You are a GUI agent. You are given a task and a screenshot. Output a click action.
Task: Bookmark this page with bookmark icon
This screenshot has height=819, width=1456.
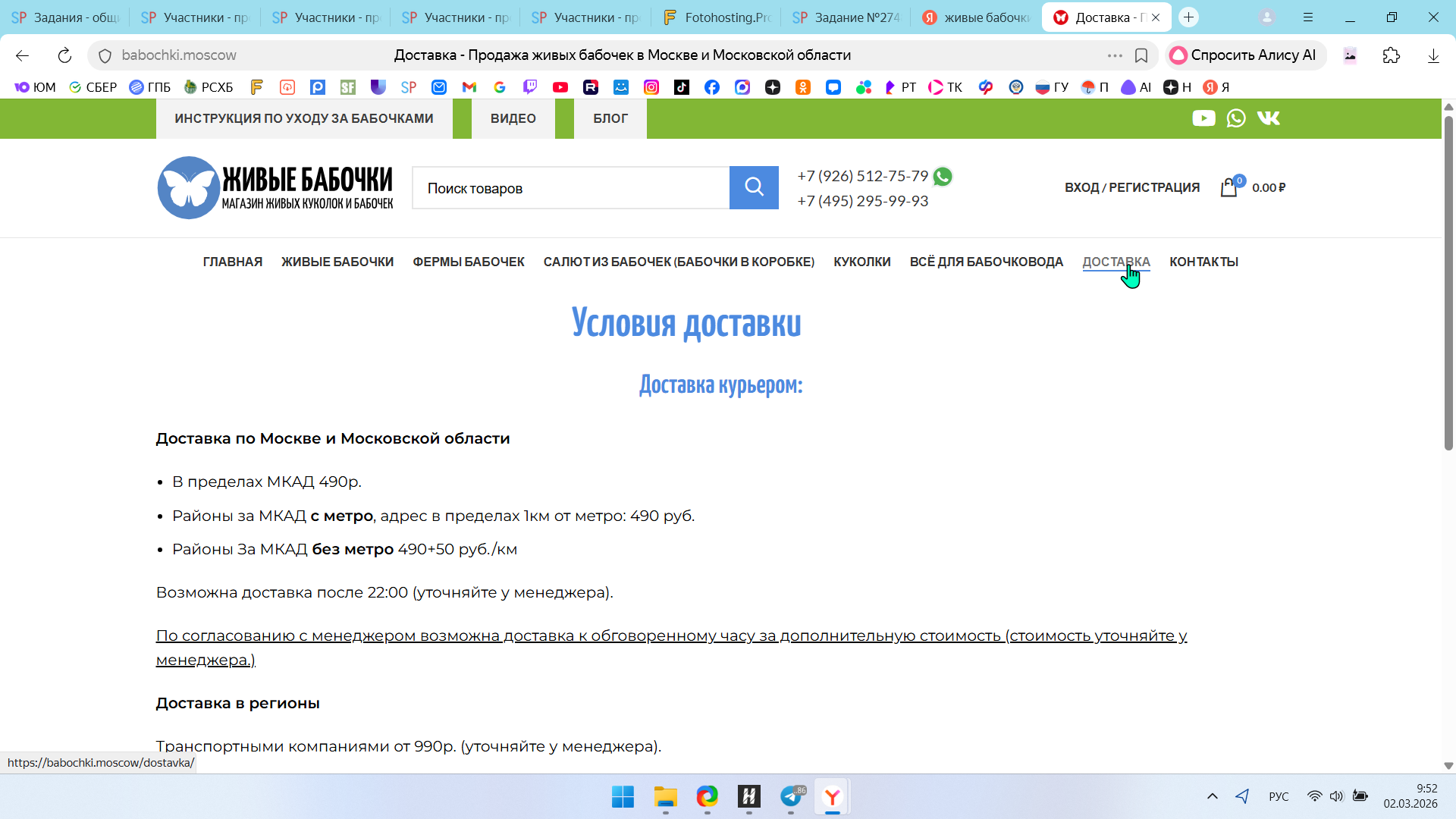[1141, 55]
